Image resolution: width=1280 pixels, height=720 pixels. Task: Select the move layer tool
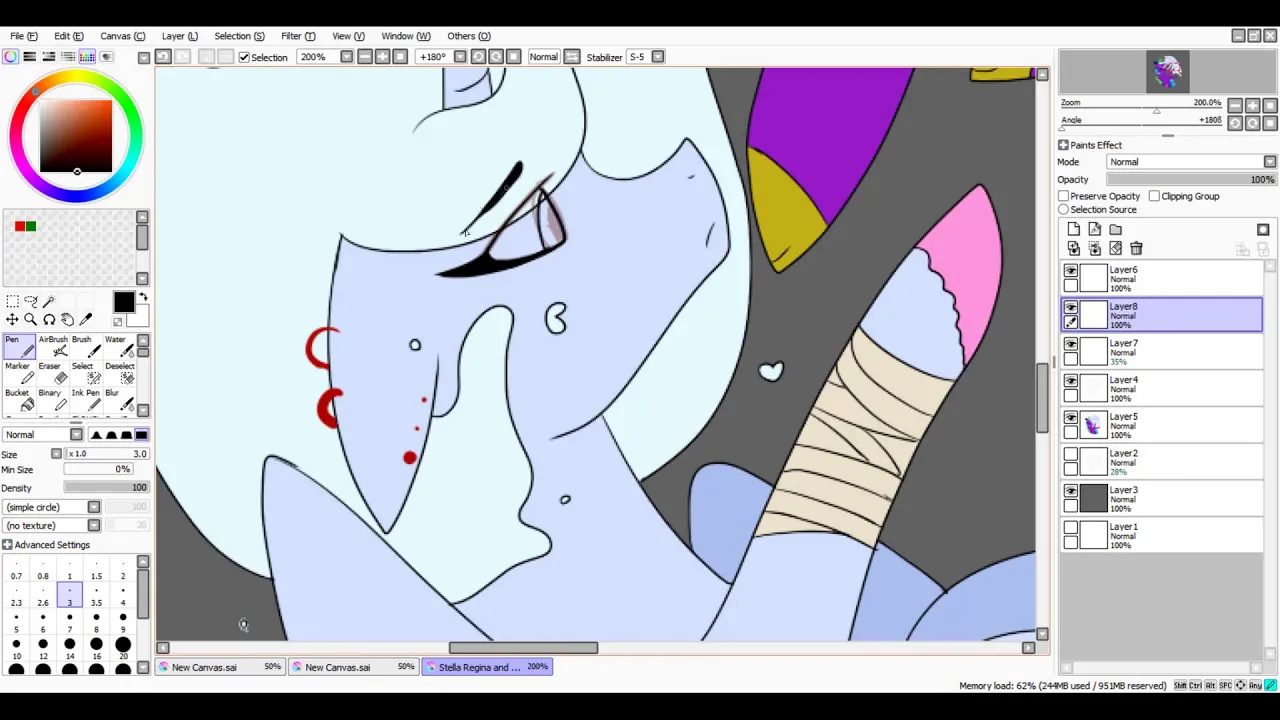(12, 319)
